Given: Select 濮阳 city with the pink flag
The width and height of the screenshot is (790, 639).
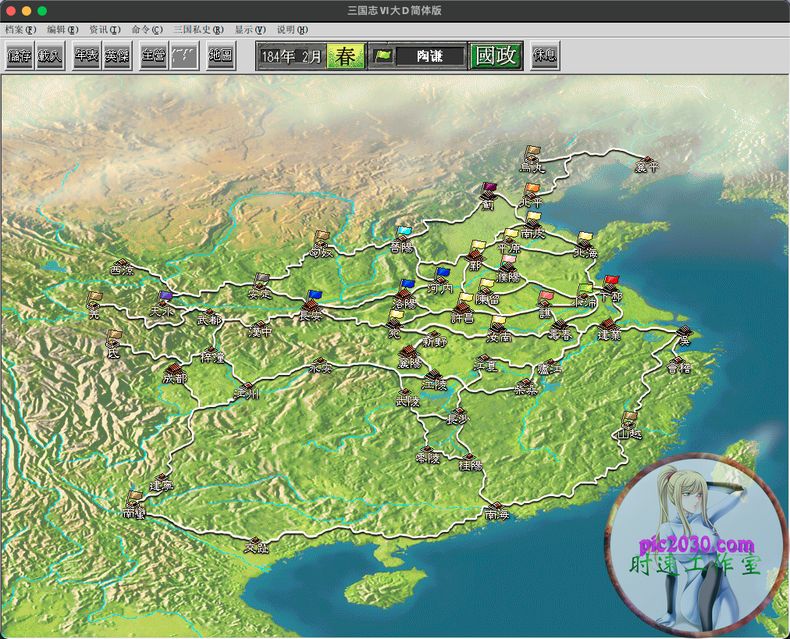Looking at the screenshot, I should tap(508, 269).
